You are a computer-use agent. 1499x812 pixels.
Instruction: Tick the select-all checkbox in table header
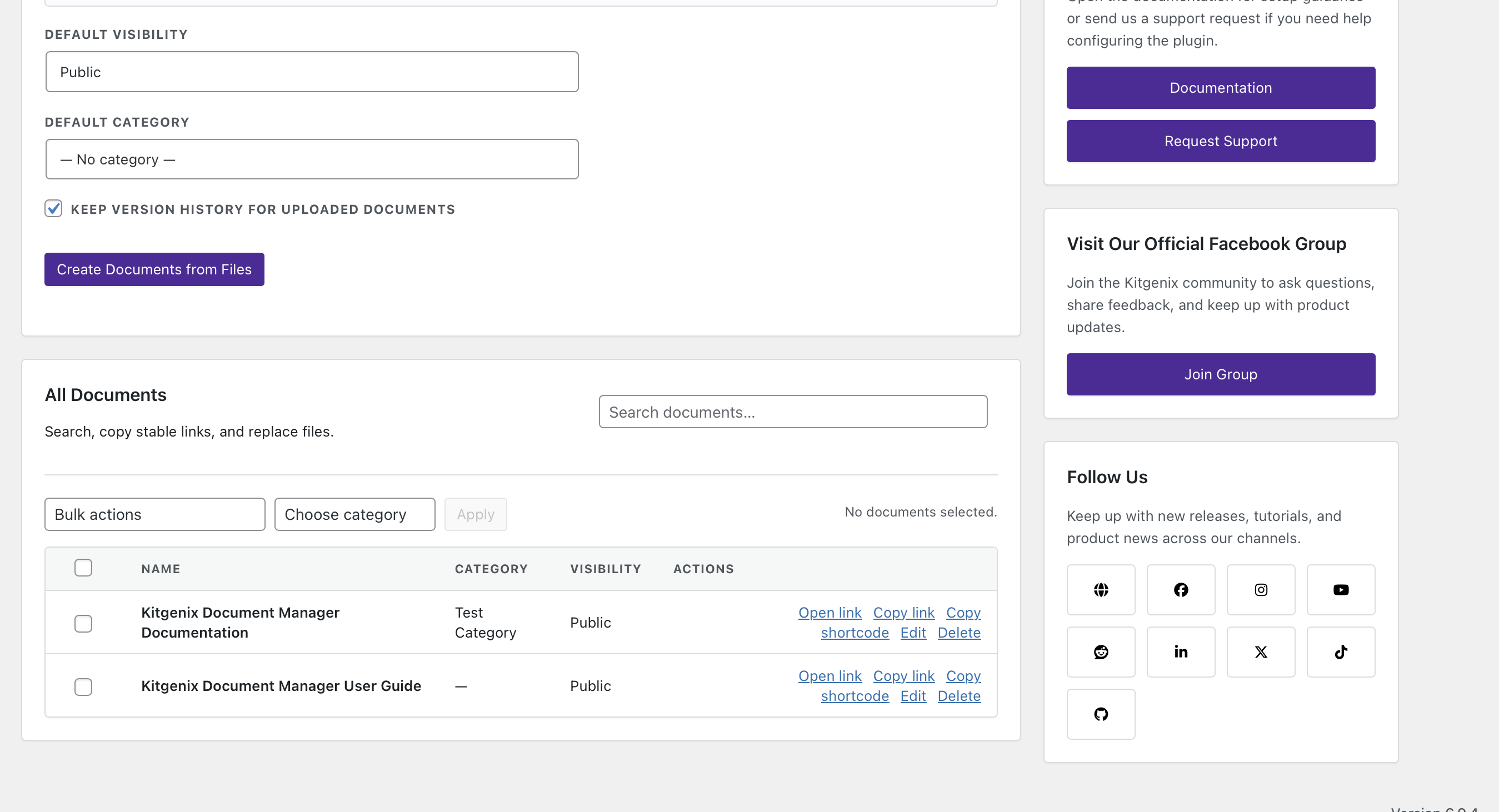(83, 568)
